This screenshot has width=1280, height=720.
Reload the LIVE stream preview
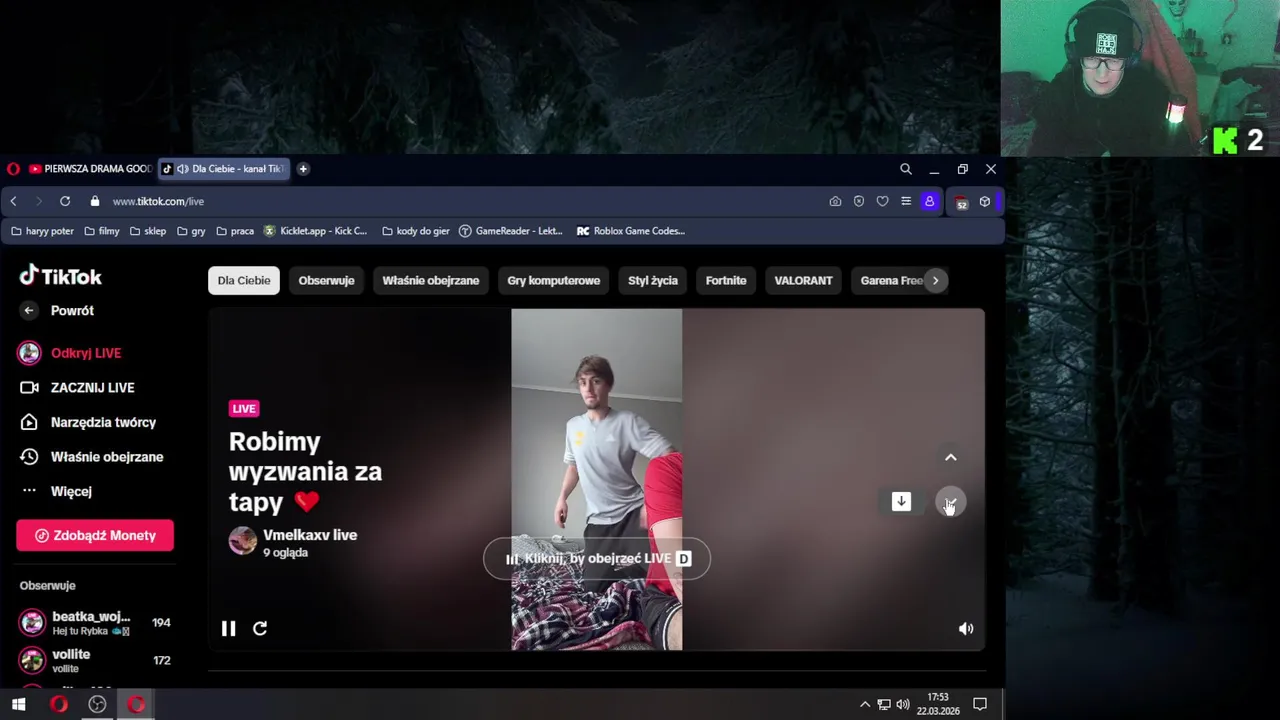(260, 628)
